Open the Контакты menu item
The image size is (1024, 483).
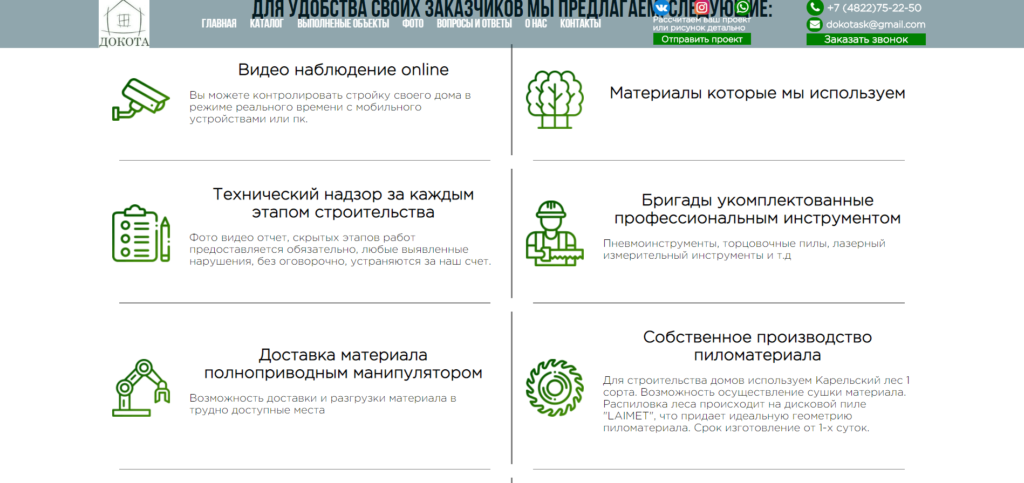pos(580,23)
